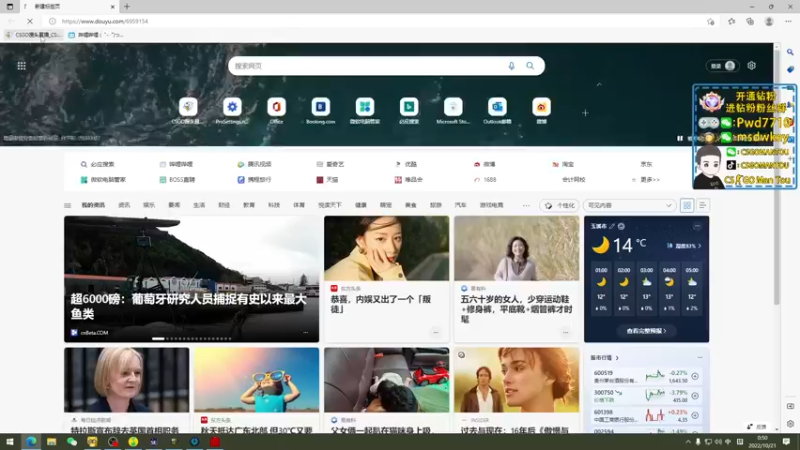Open weather card options menu
This screenshot has height=450, width=800.
click(x=697, y=226)
